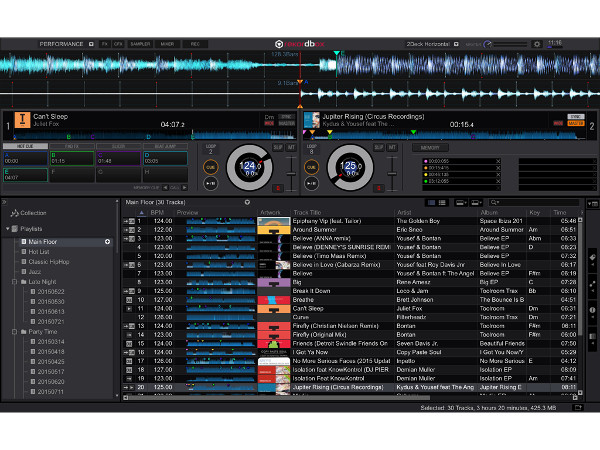Click the deck 1 tempo slider
The height and width of the screenshot is (450, 600).
[x=291, y=173]
